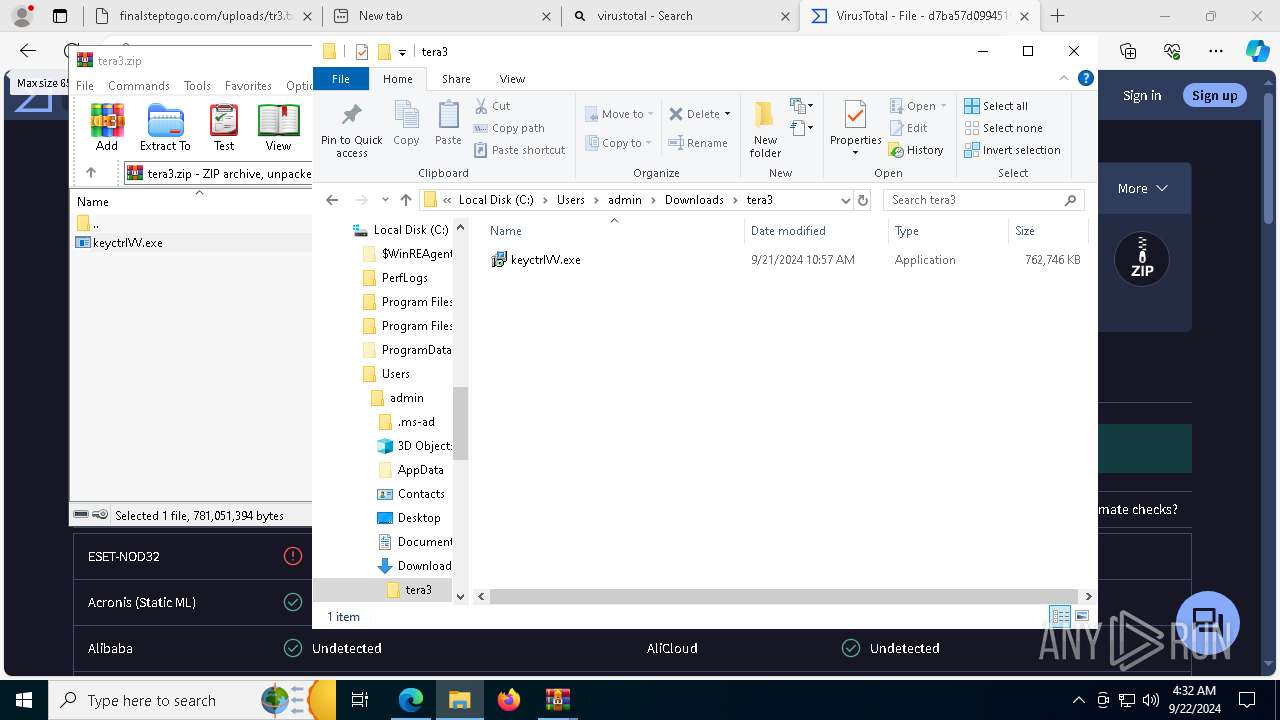Open Copy to dropdown
This screenshot has width=1280, height=720.
[619, 143]
